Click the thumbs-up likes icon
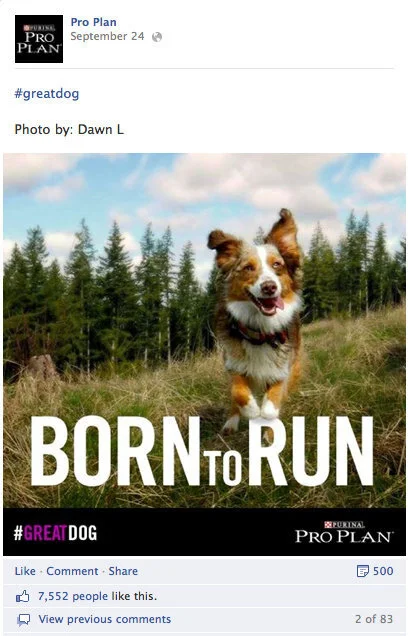The image size is (408, 636). click(23, 596)
